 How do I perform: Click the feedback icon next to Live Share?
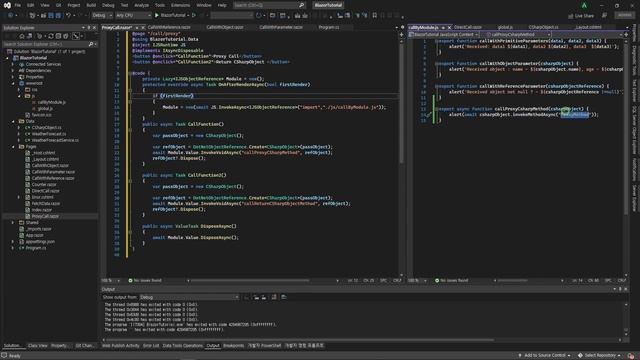(604, 16)
